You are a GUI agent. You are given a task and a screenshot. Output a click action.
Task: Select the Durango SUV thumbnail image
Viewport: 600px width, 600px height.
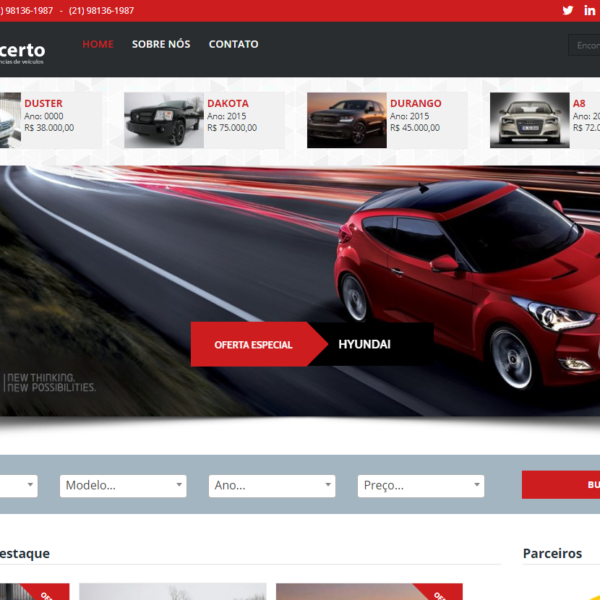click(x=346, y=121)
